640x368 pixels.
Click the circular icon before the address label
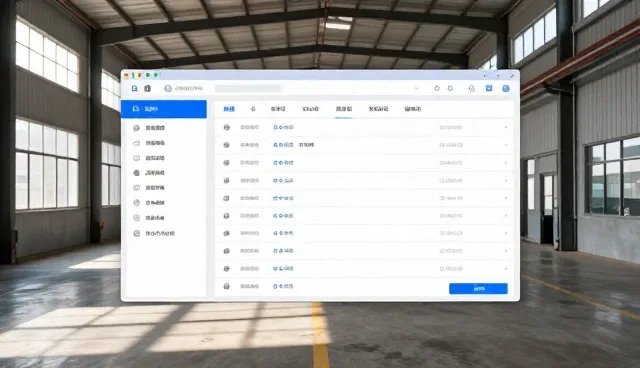[x=168, y=88]
